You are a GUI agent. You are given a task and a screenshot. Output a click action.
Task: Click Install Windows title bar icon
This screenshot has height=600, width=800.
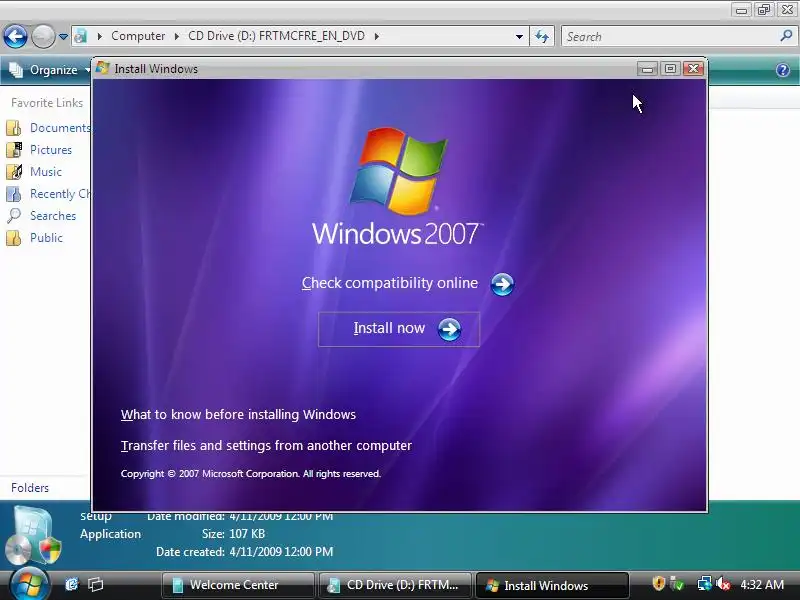(x=103, y=68)
